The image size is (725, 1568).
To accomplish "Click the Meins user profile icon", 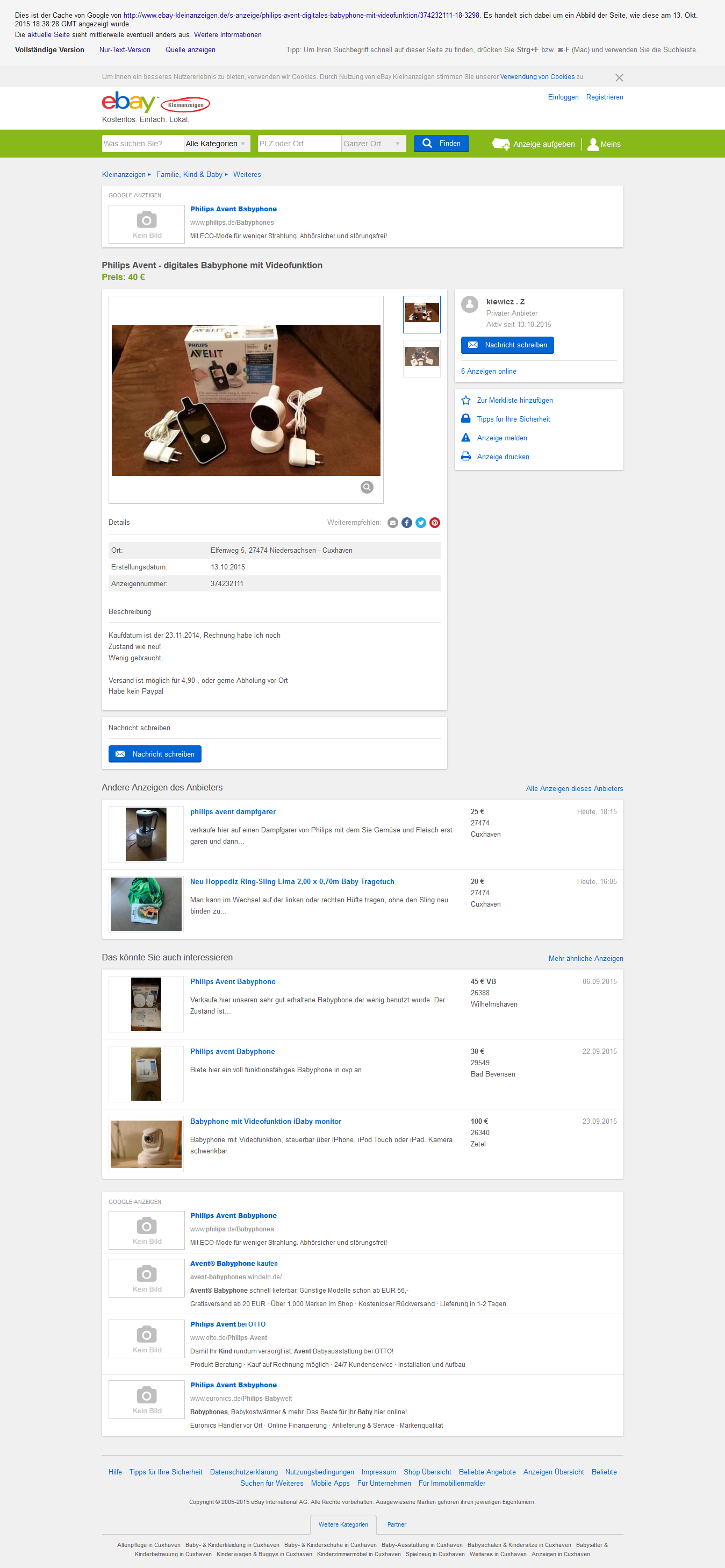I will tap(593, 144).
